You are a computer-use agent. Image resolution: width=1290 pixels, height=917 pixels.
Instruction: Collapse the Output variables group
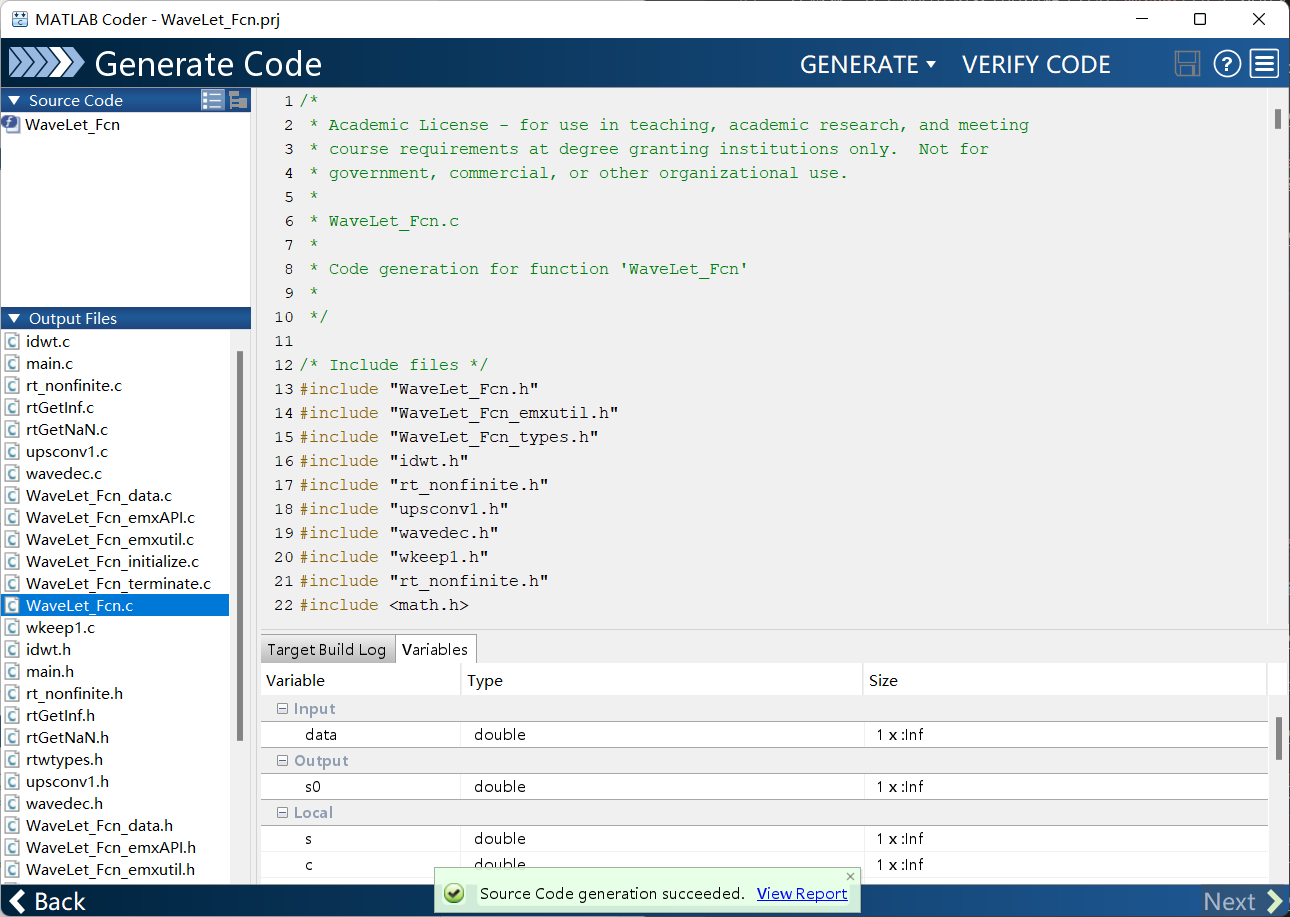point(283,761)
